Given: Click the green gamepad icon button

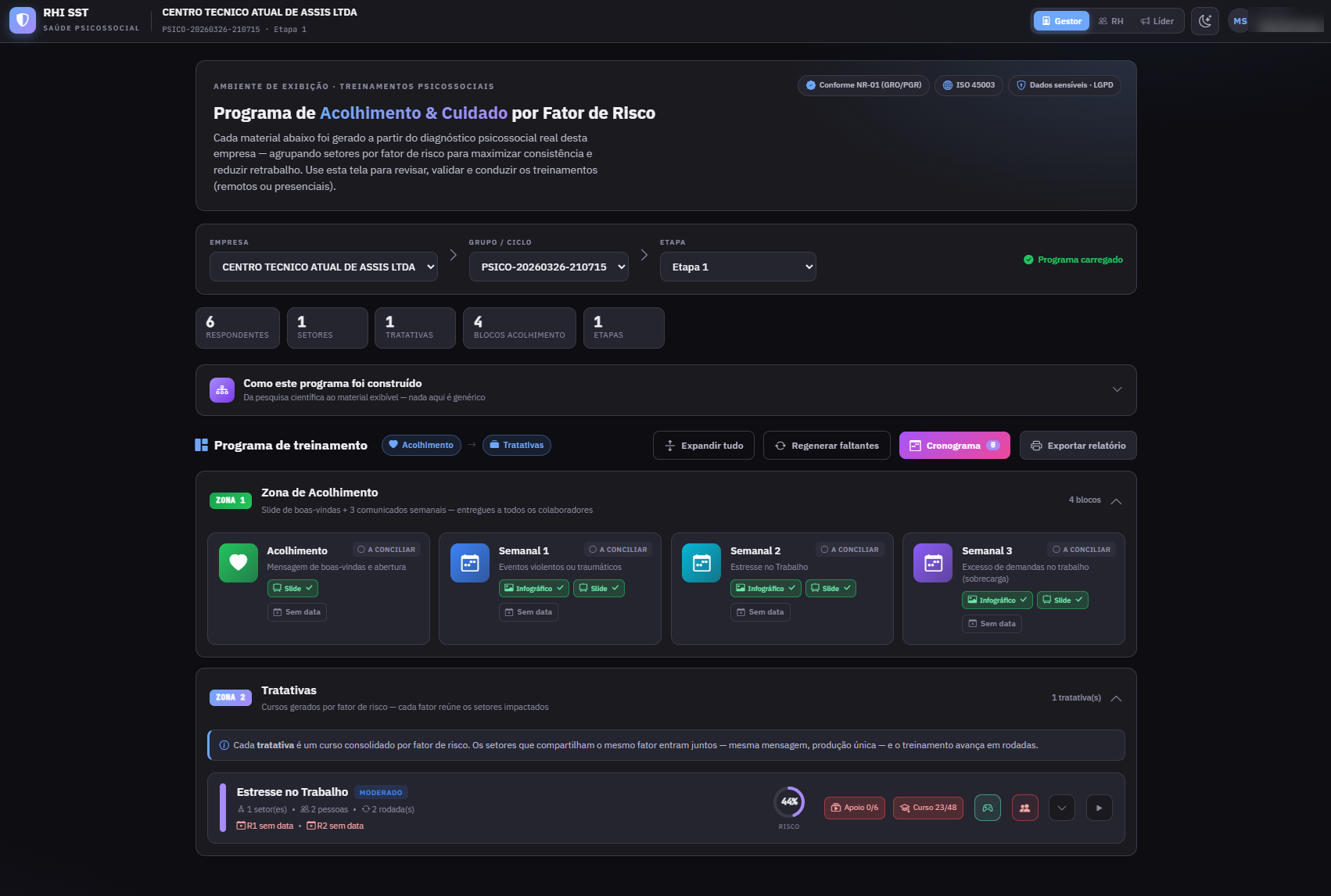Looking at the screenshot, I should point(988,808).
